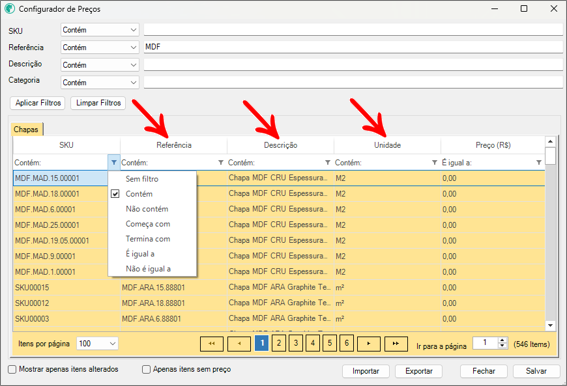Choose 'É igual a' filter option

point(152,254)
